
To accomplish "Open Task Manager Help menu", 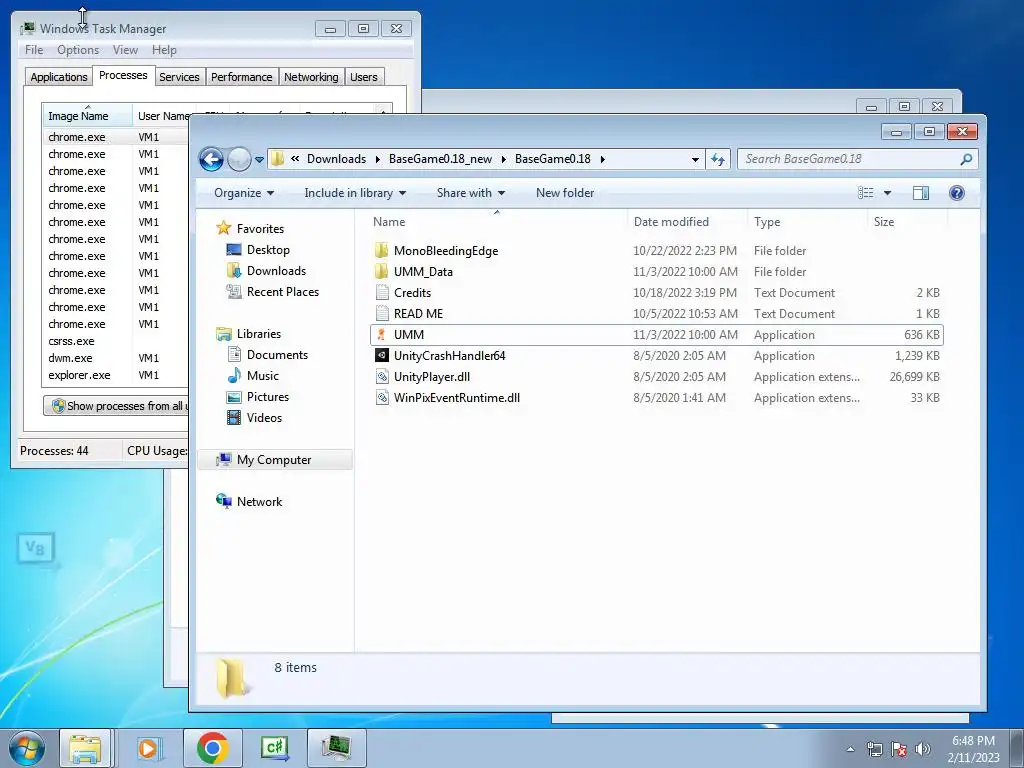I will click(x=164, y=50).
